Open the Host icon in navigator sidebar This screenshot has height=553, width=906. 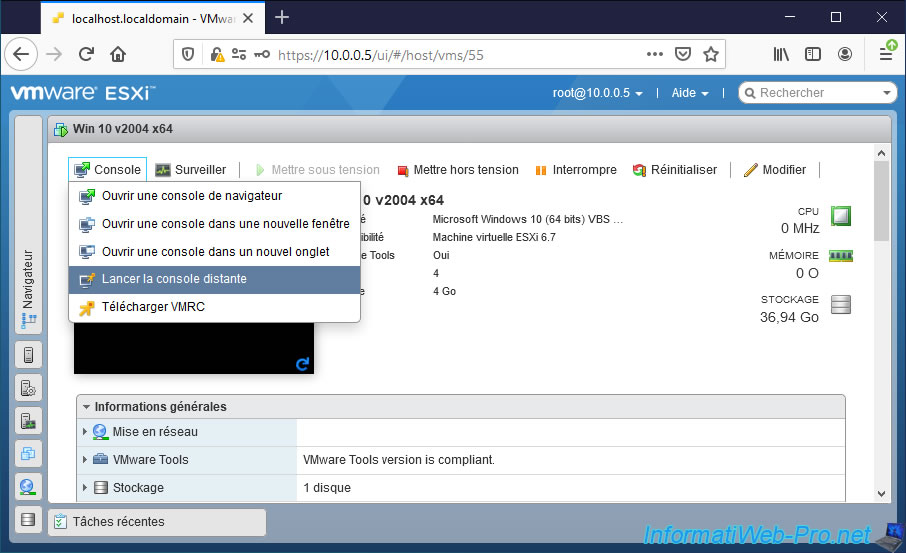click(28, 355)
